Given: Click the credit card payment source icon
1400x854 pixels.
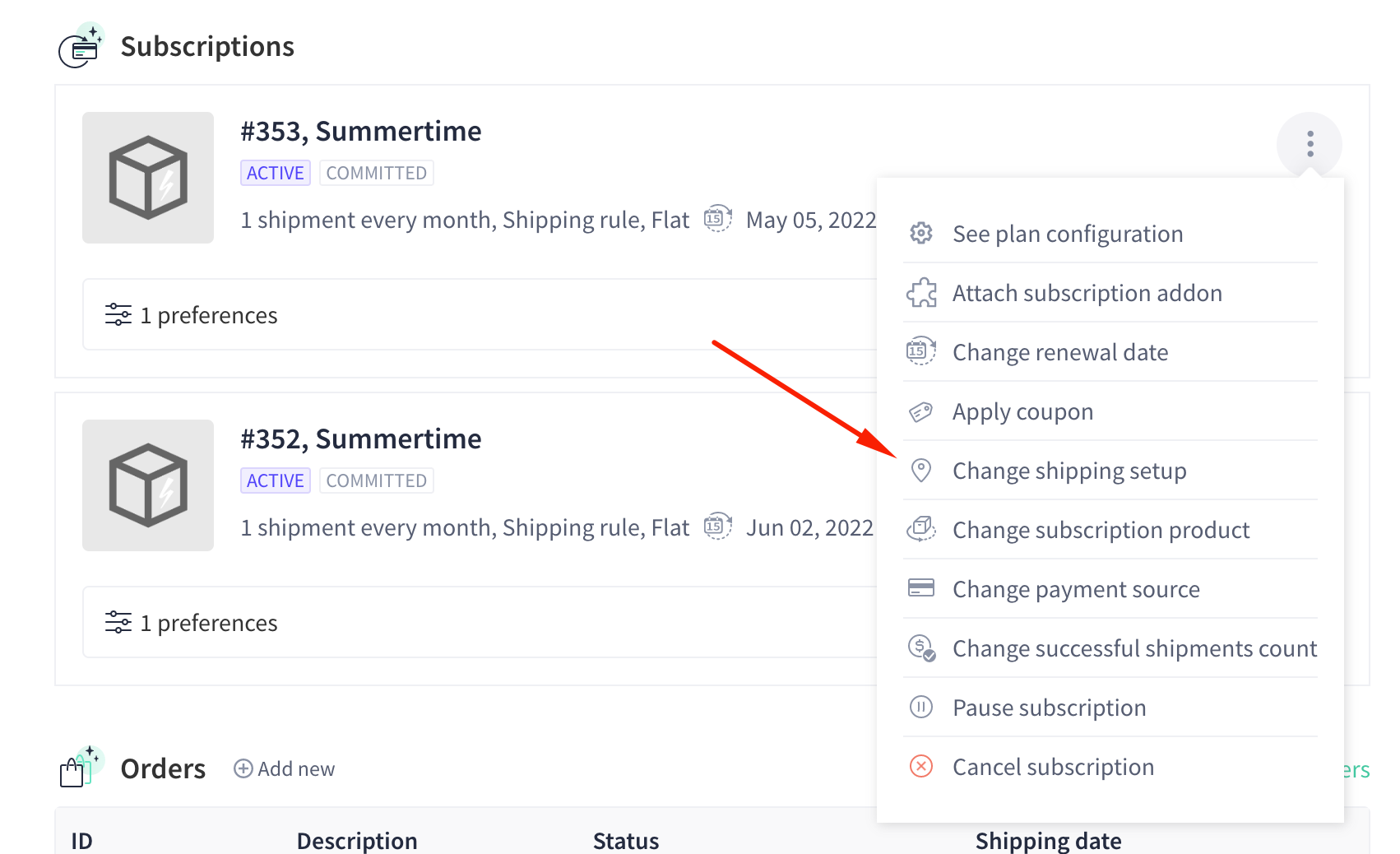Looking at the screenshot, I should (921, 588).
